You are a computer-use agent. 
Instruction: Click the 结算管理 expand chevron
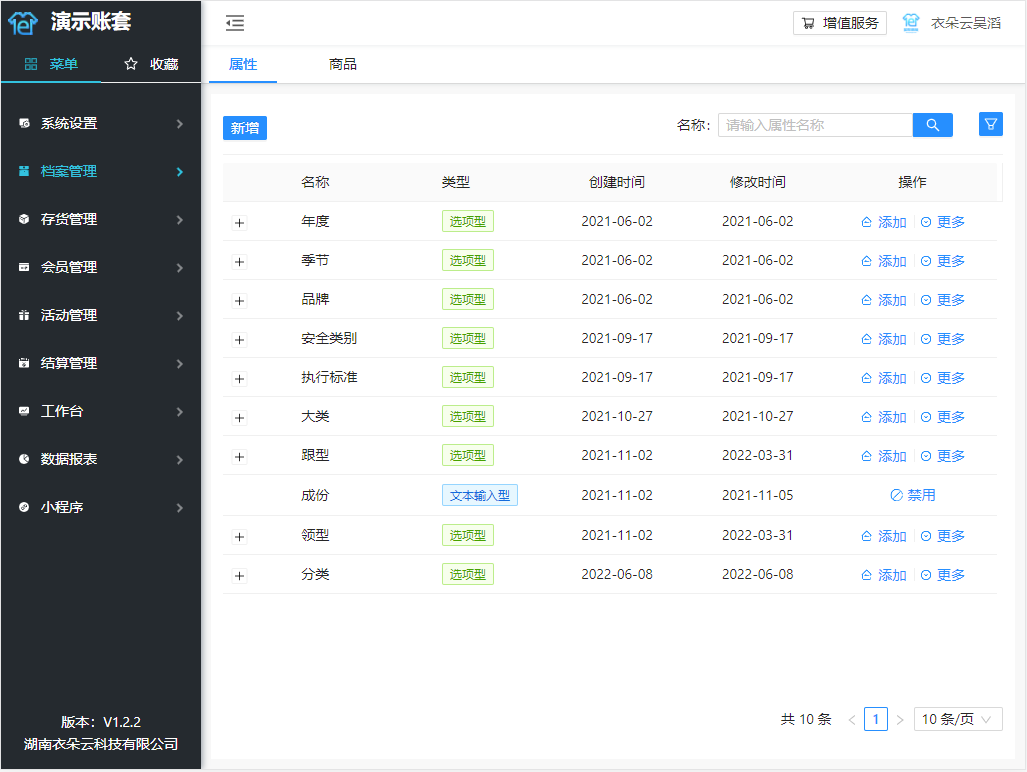(179, 363)
